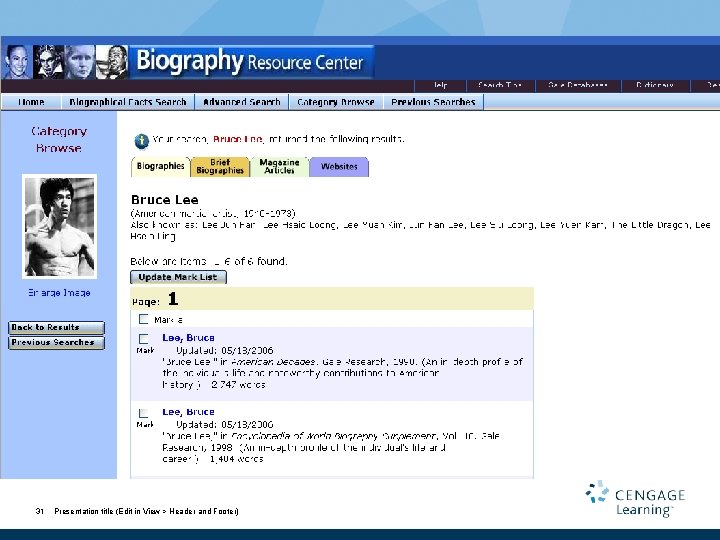Click 'Presentation title' footer text
The width and height of the screenshot is (720, 540).
pos(146,511)
